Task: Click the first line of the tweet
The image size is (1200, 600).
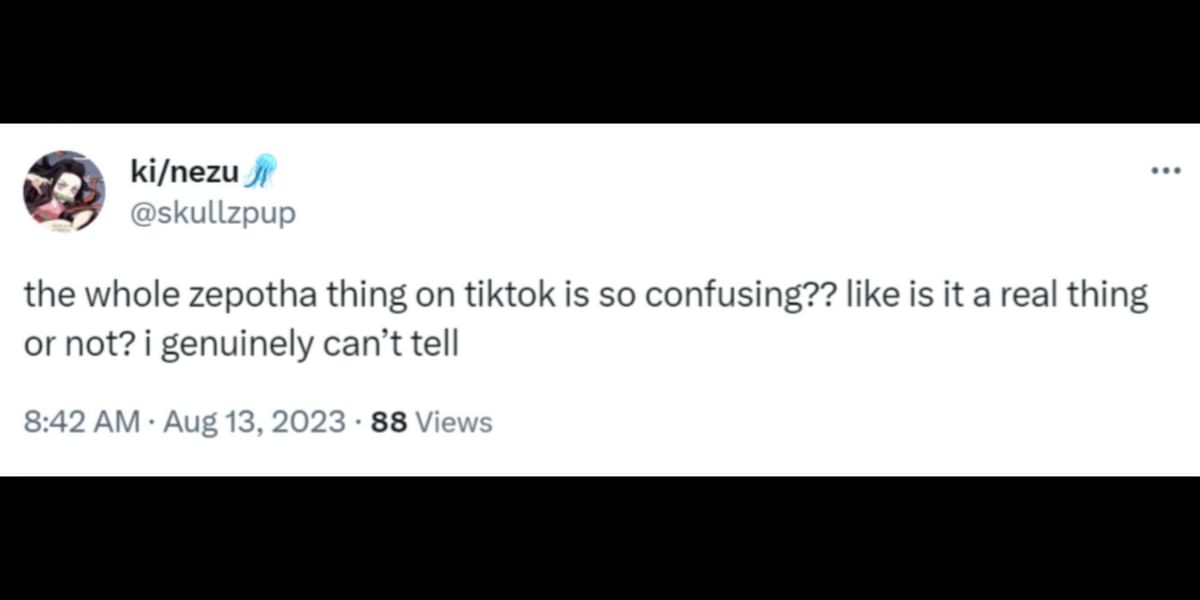Action: [x=585, y=293]
